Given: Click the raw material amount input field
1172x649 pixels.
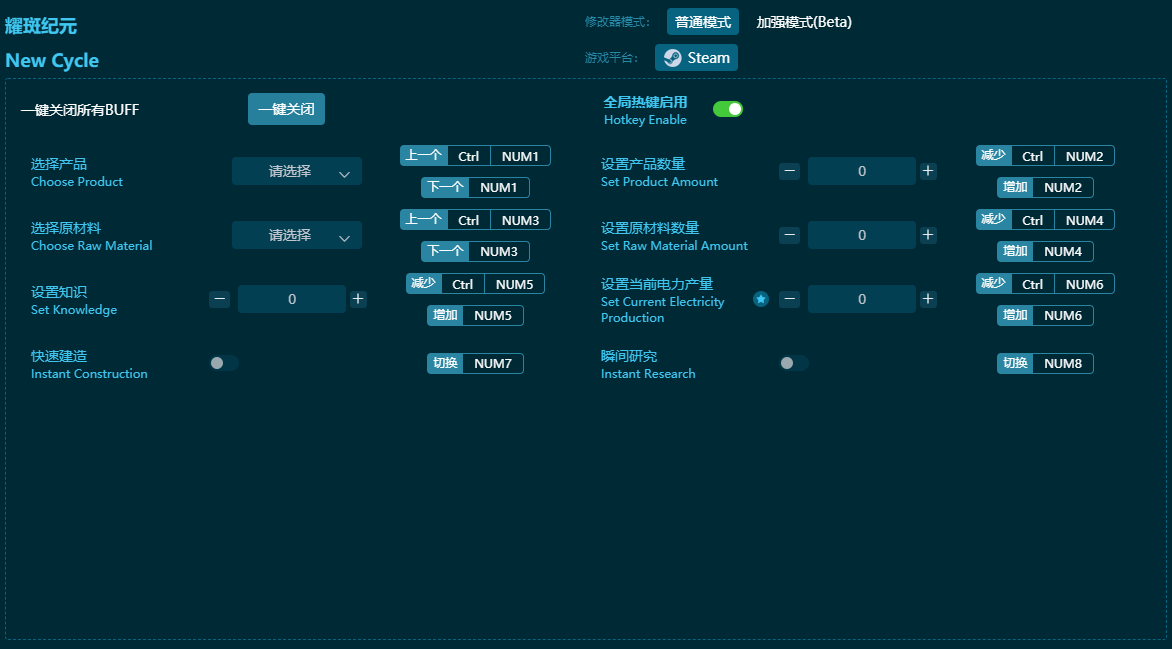Looking at the screenshot, I should [x=861, y=235].
